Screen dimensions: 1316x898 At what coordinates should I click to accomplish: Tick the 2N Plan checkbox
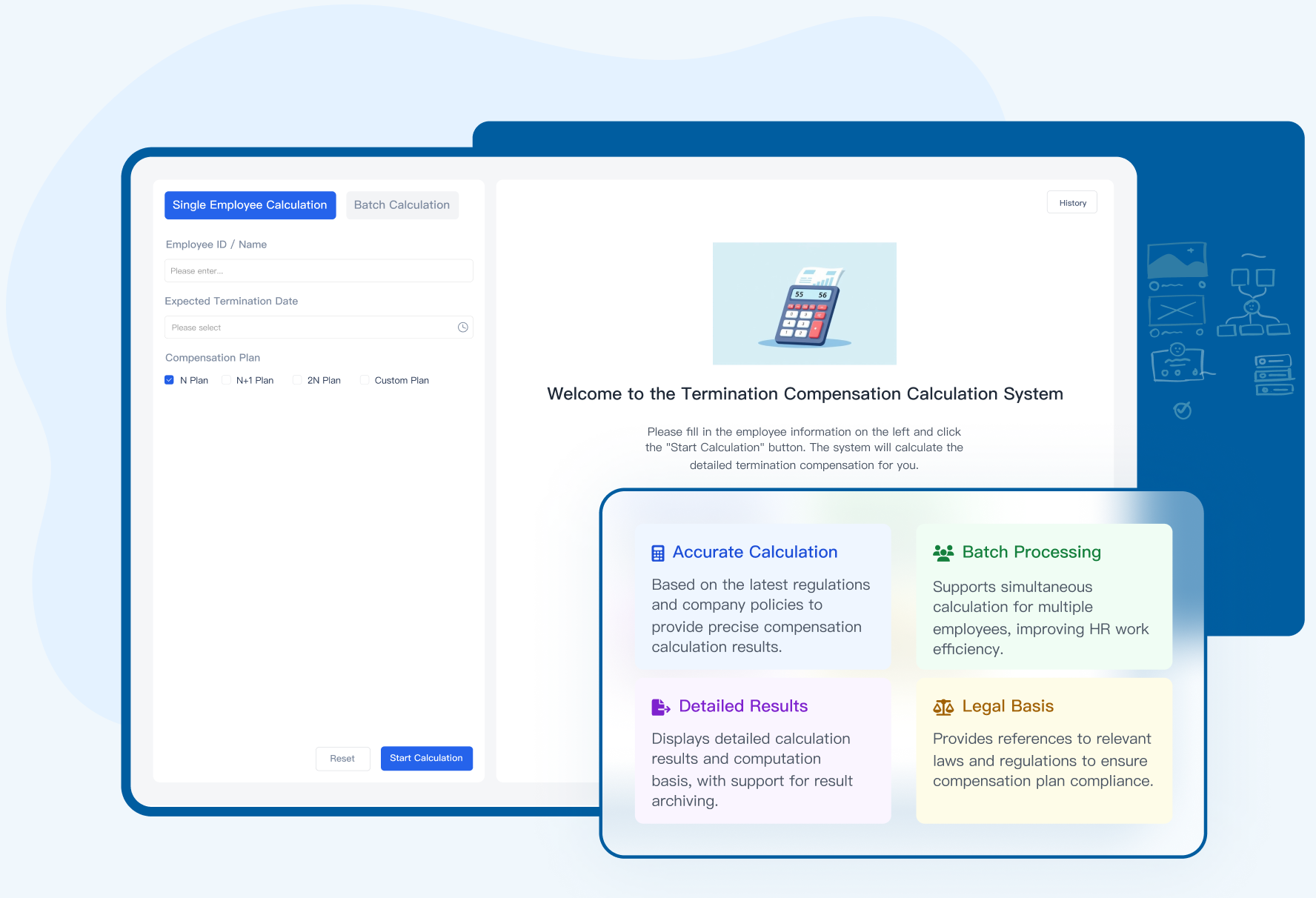pos(297,380)
